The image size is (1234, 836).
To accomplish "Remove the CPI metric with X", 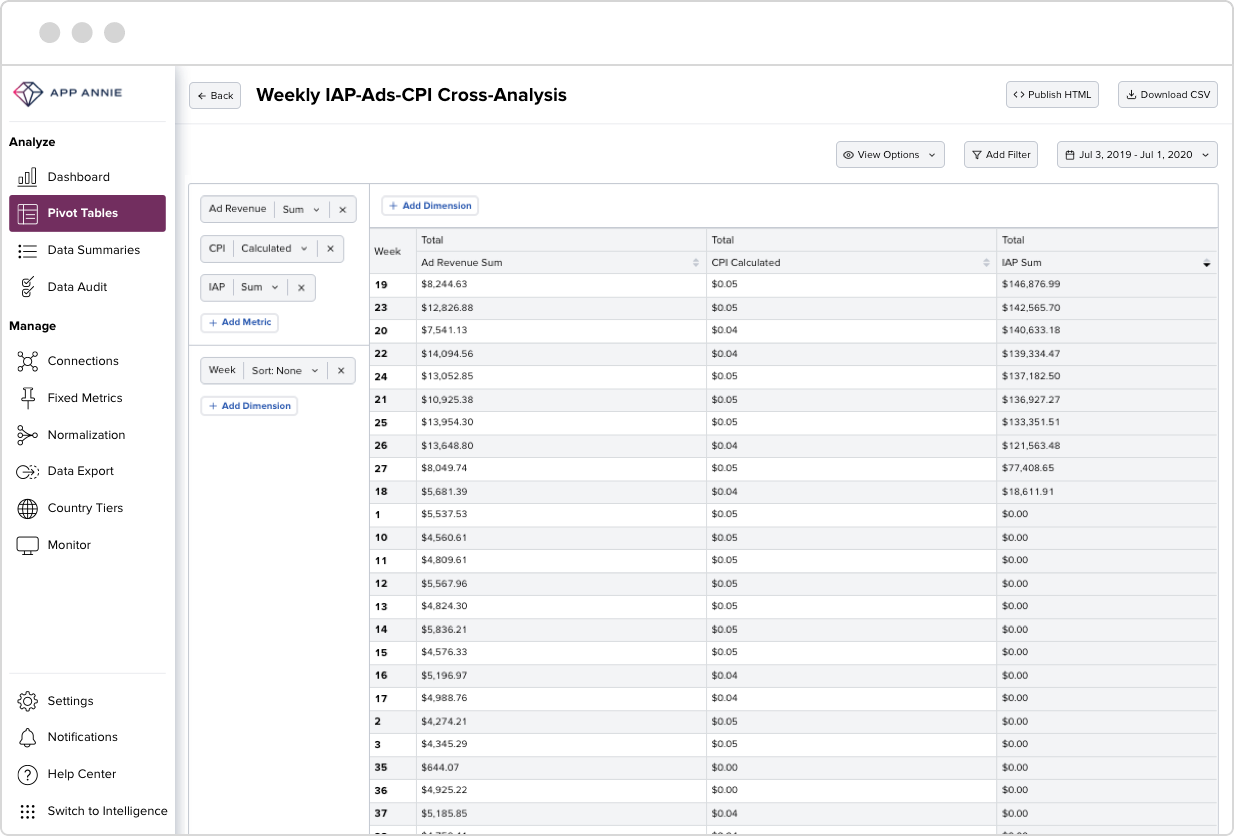I will click(x=330, y=249).
